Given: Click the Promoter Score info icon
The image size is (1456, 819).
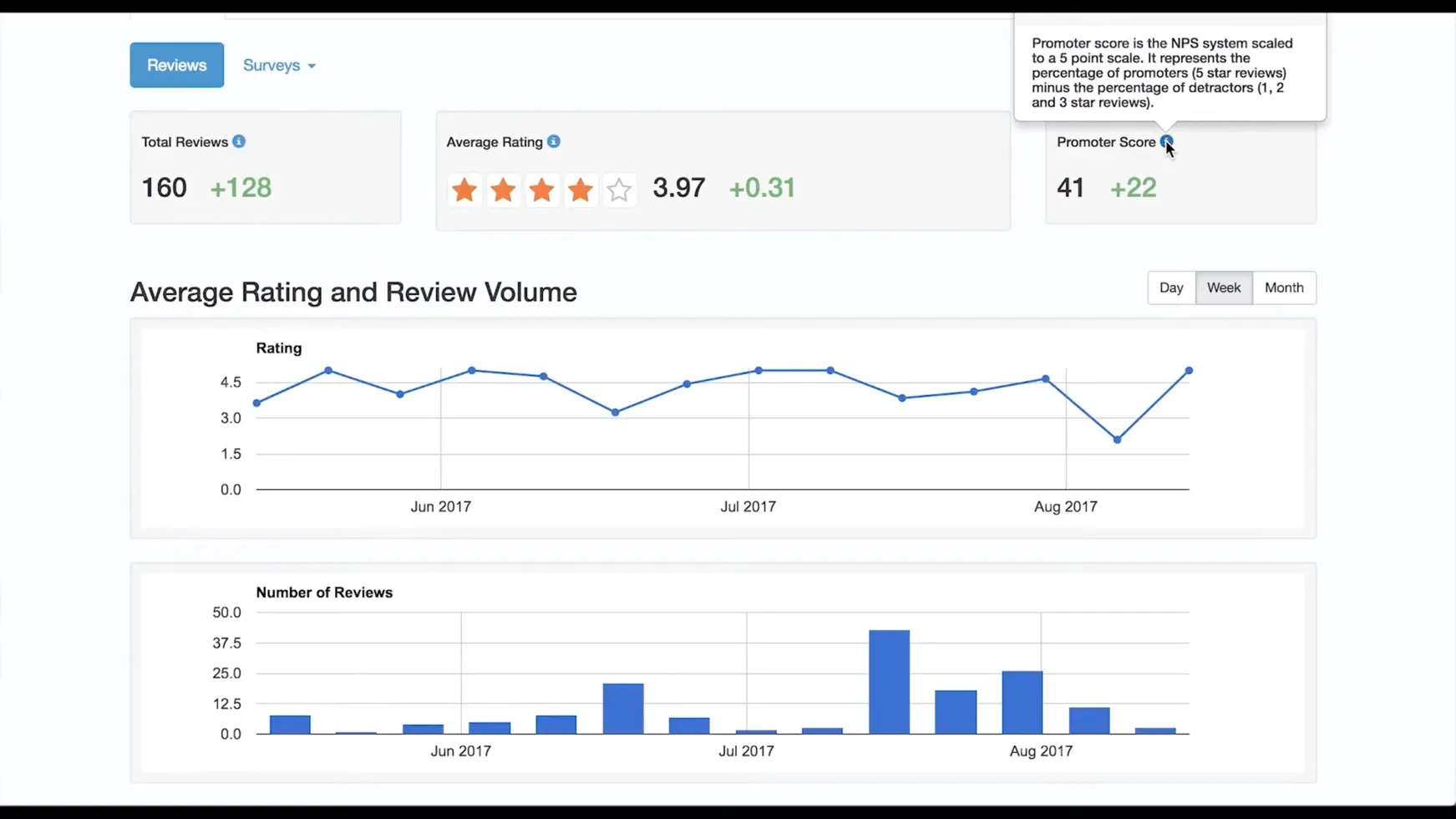Looking at the screenshot, I should tap(1166, 141).
